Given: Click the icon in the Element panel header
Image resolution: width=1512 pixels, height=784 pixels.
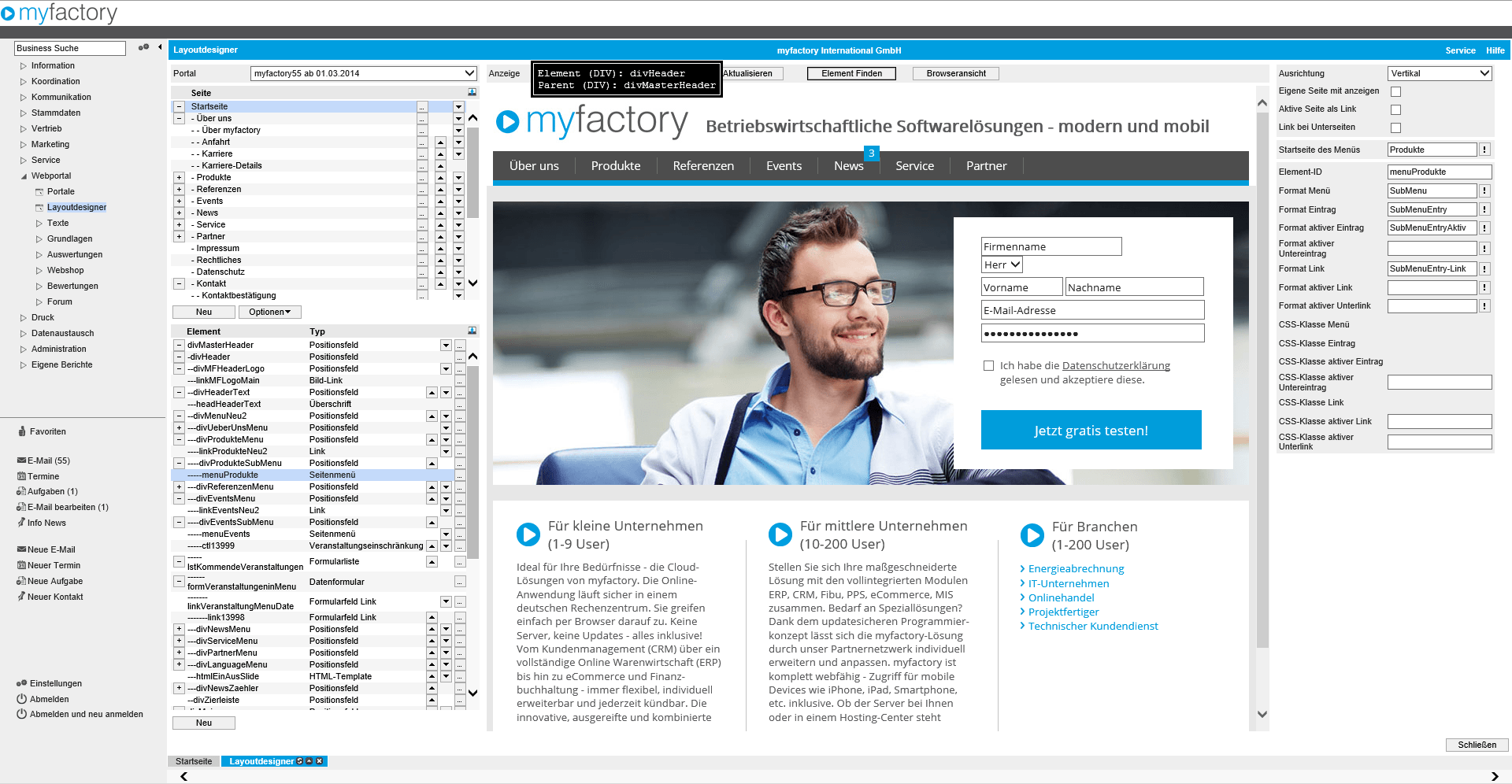Looking at the screenshot, I should pos(472,331).
